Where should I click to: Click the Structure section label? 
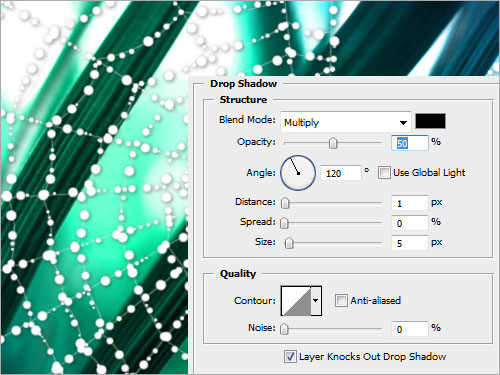tap(243, 100)
